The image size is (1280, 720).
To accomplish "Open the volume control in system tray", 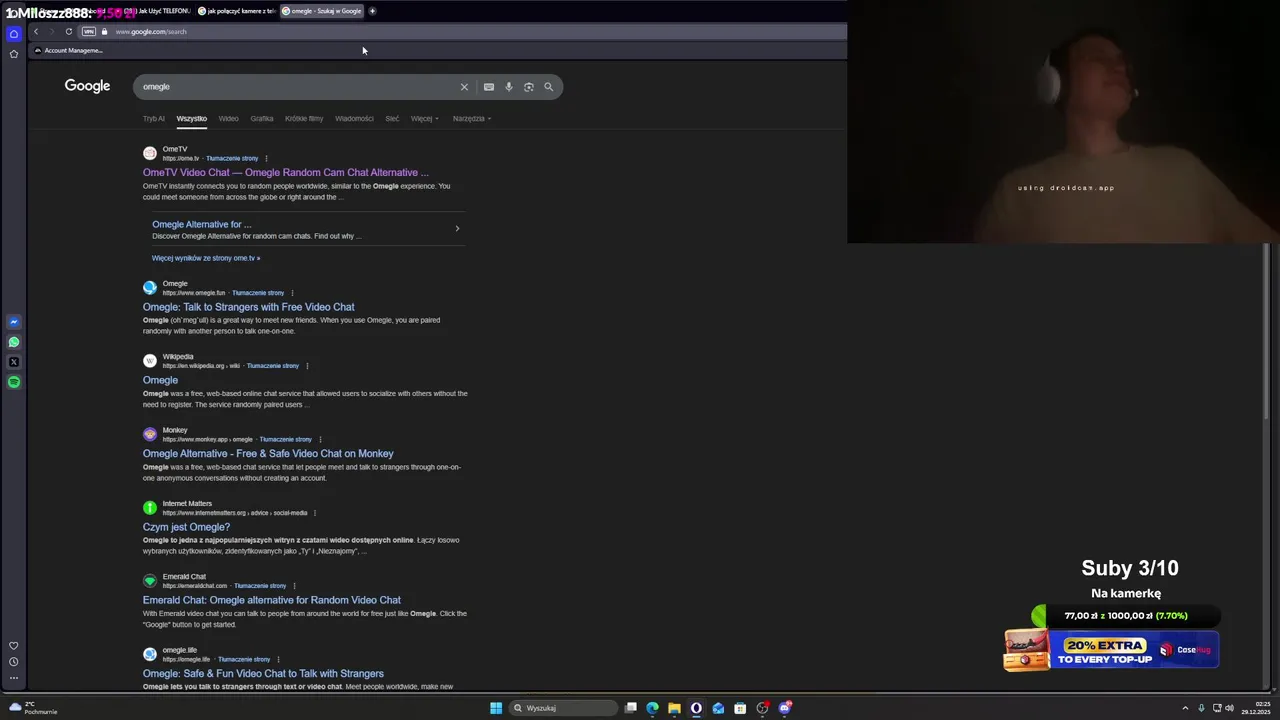I will pos(1229,708).
